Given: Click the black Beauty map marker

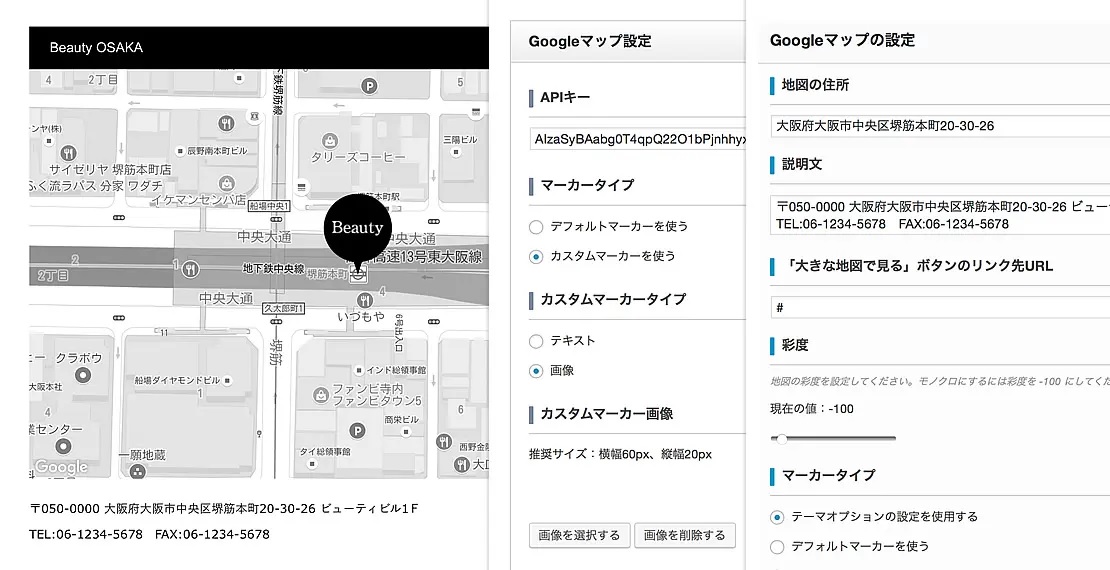Looking at the screenshot, I should [x=357, y=228].
